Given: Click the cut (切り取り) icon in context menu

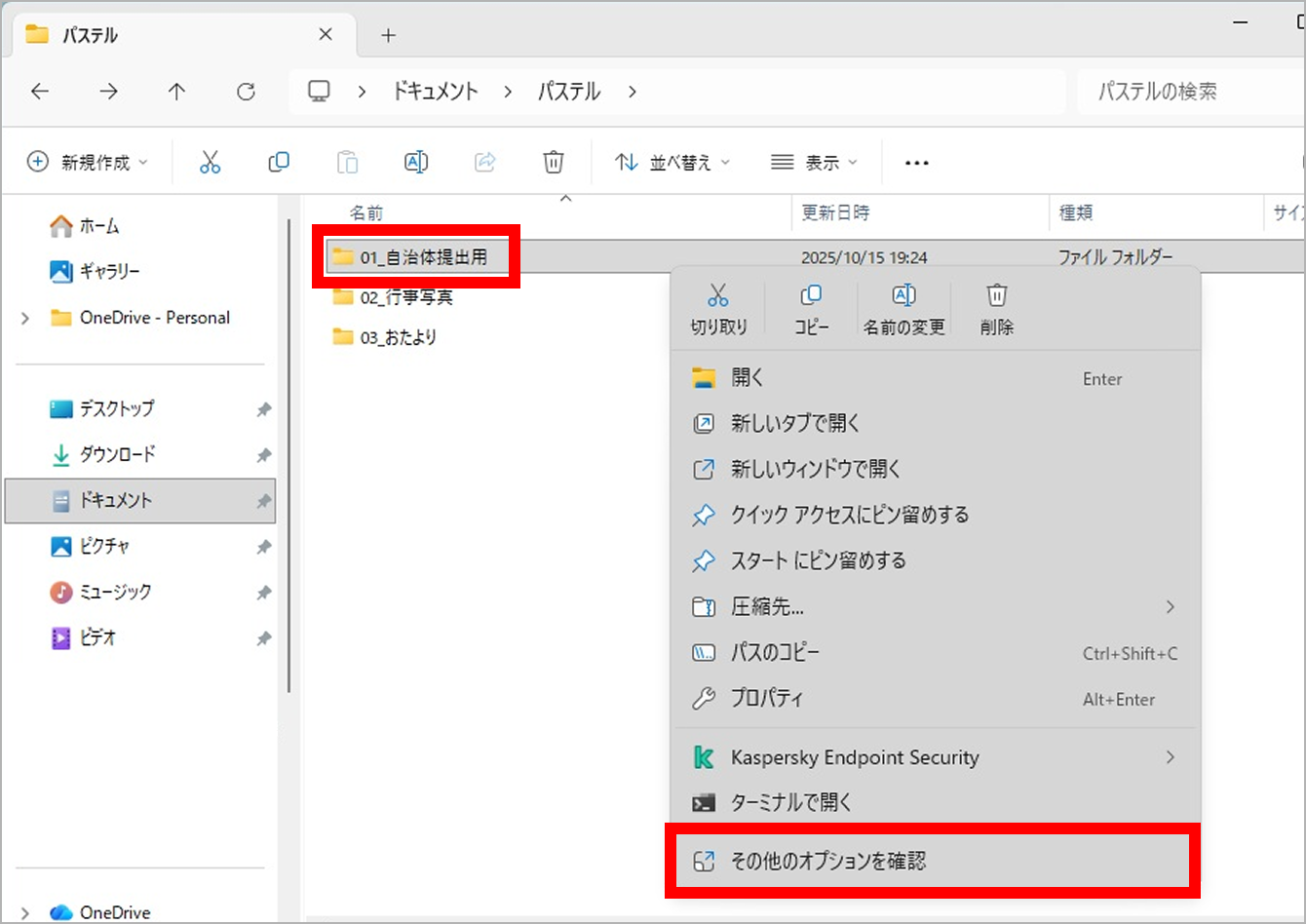Looking at the screenshot, I should click(x=718, y=295).
